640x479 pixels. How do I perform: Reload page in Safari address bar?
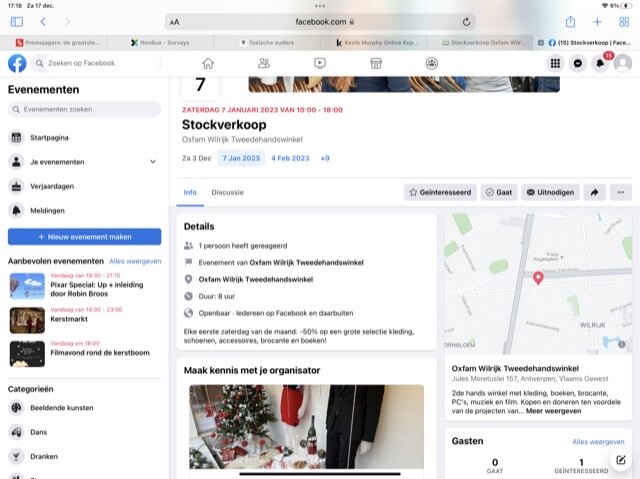[x=467, y=21]
